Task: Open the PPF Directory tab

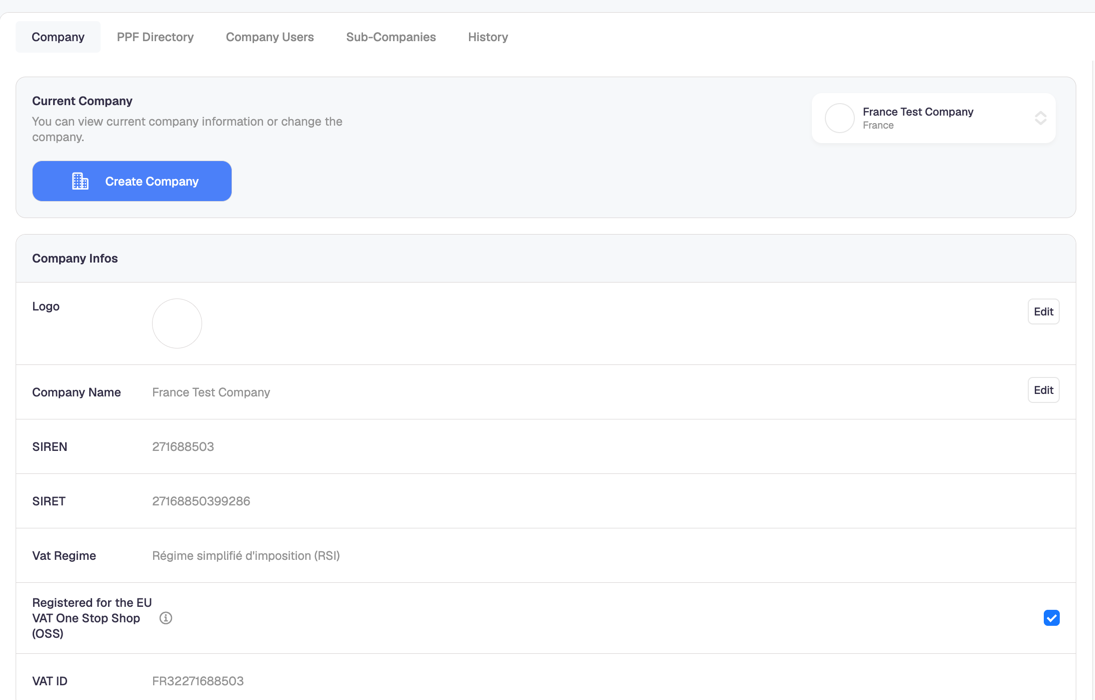Action: coord(155,37)
